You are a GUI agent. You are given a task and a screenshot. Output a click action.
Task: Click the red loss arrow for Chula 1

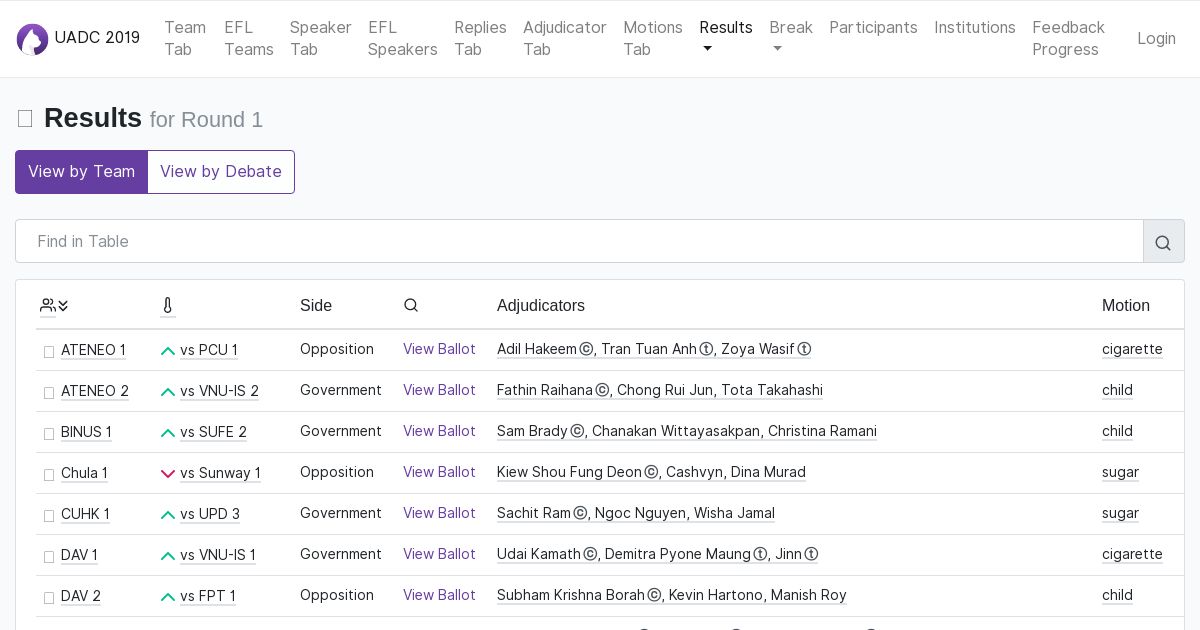[168, 474]
